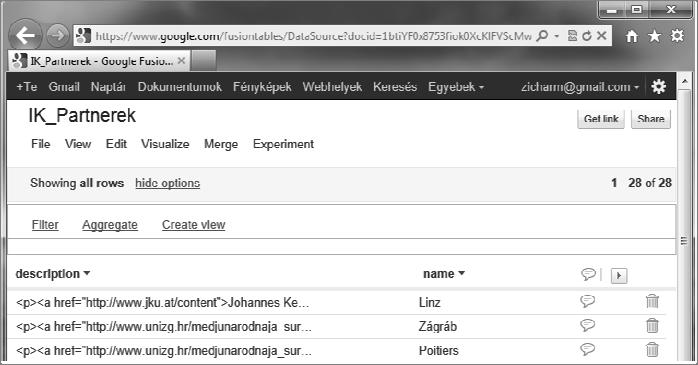Open Webhelyek in the Google bar

332,87
